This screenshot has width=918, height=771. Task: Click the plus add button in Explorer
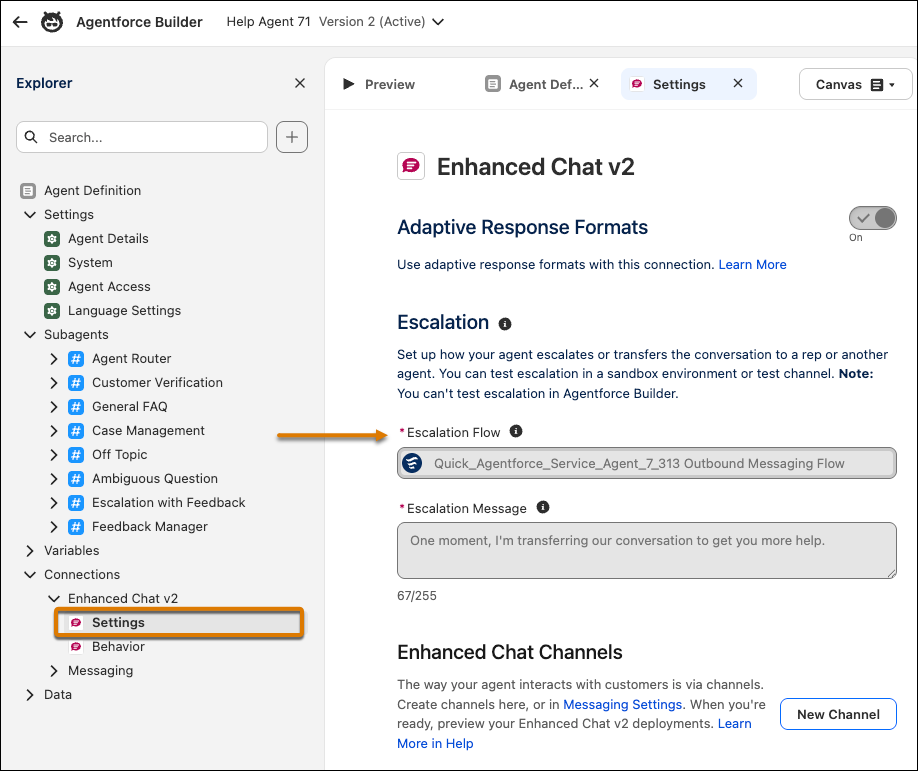pos(292,137)
